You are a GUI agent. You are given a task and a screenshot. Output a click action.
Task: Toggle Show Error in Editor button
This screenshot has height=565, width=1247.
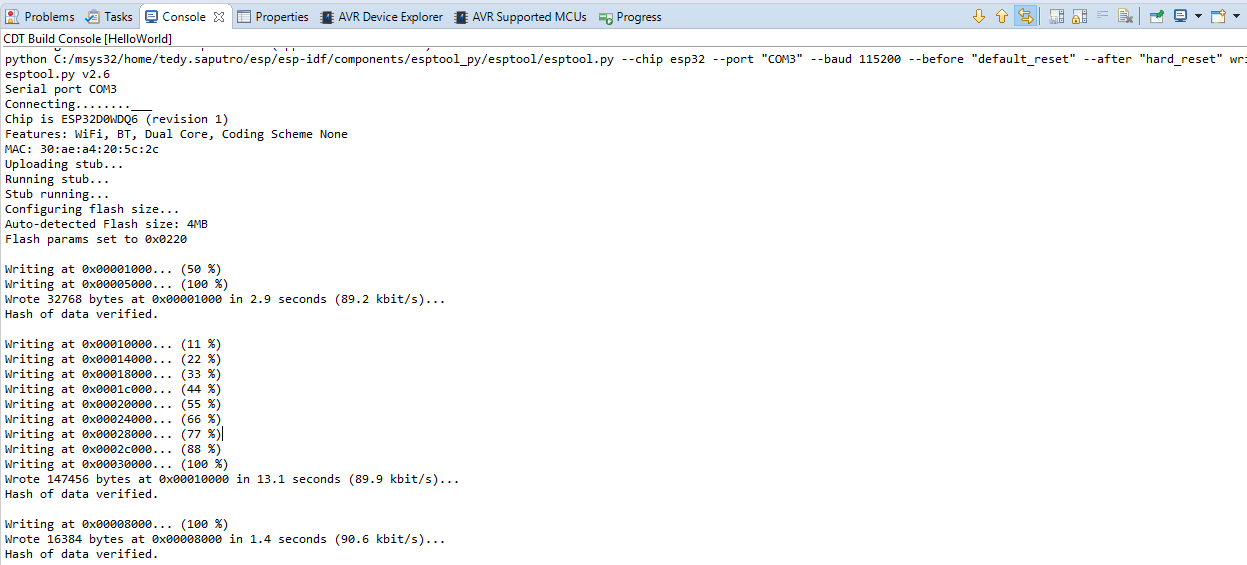[1024, 16]
